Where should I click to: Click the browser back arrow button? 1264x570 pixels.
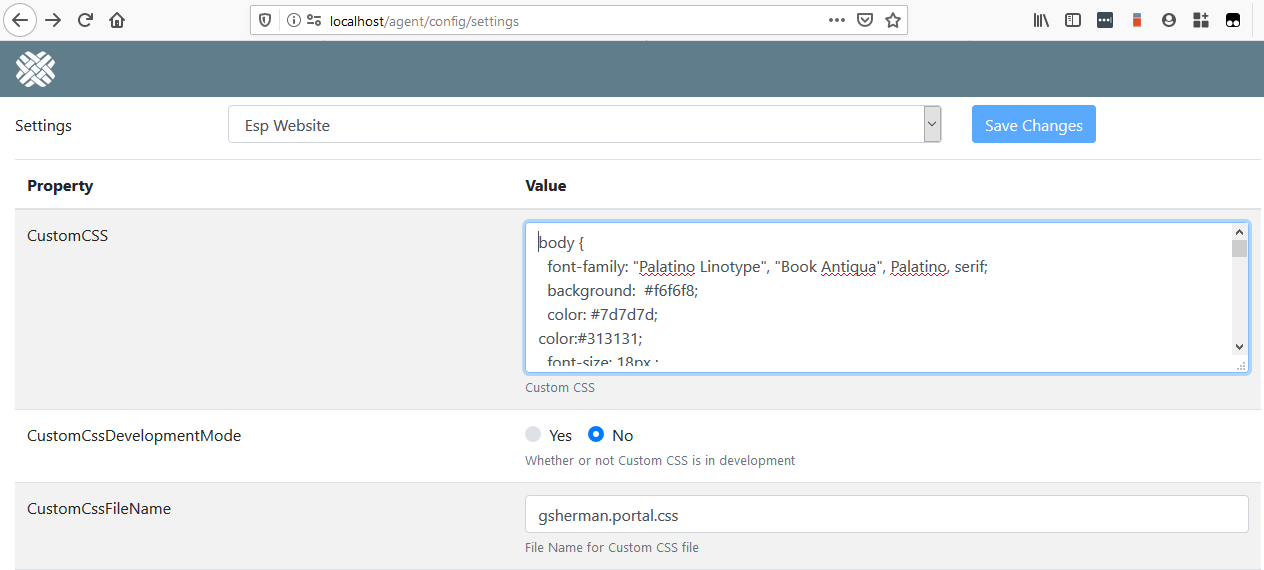[21, 20]
